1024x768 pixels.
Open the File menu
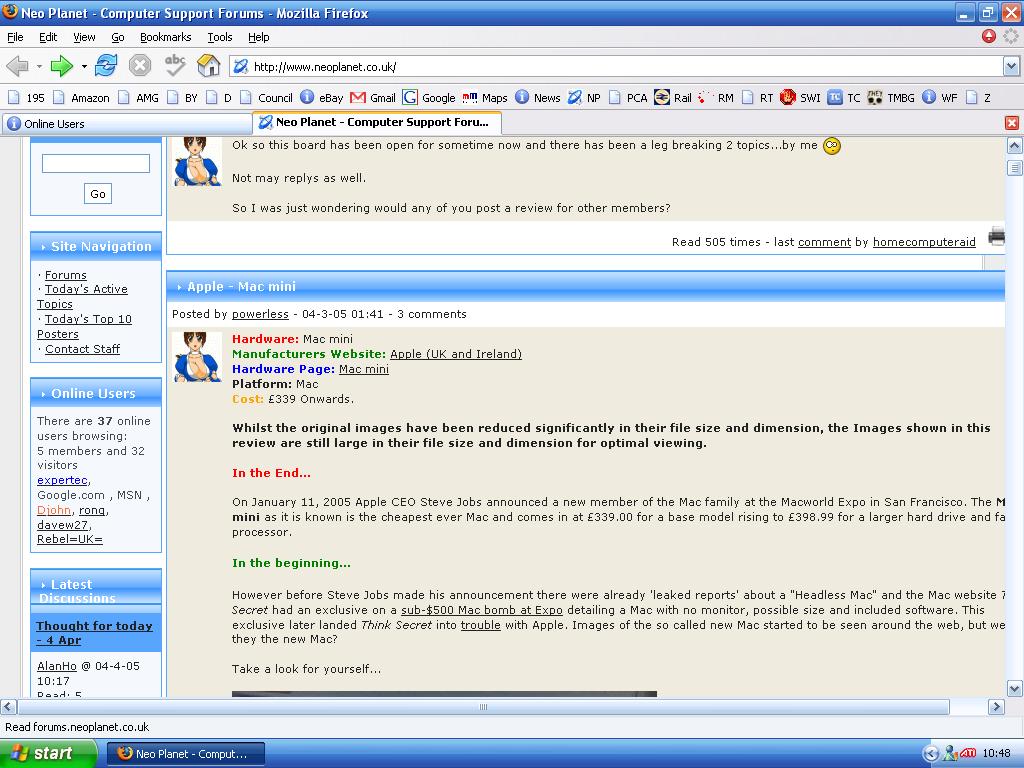(15, 37)
